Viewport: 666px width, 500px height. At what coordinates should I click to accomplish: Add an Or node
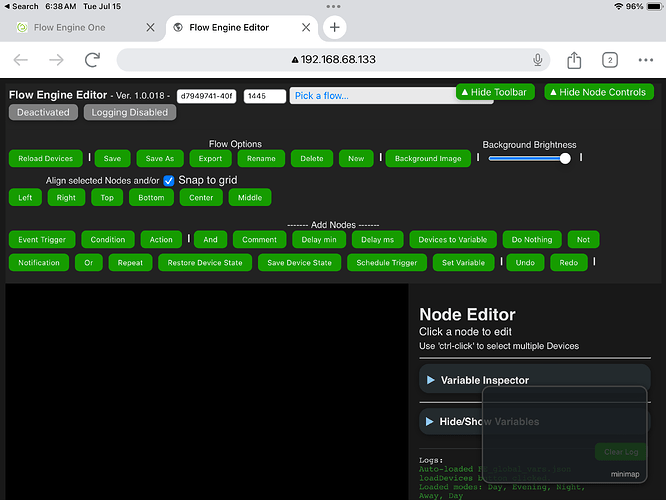point(88,263)
